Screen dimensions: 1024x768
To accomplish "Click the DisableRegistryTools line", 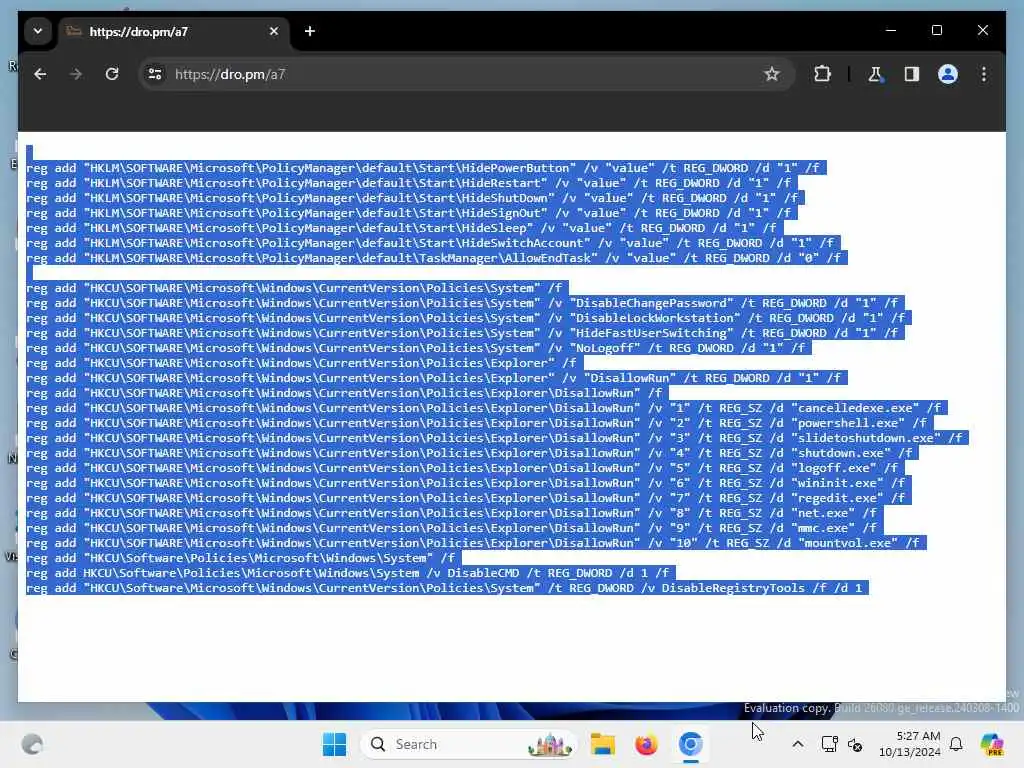I will click(447, 588).
